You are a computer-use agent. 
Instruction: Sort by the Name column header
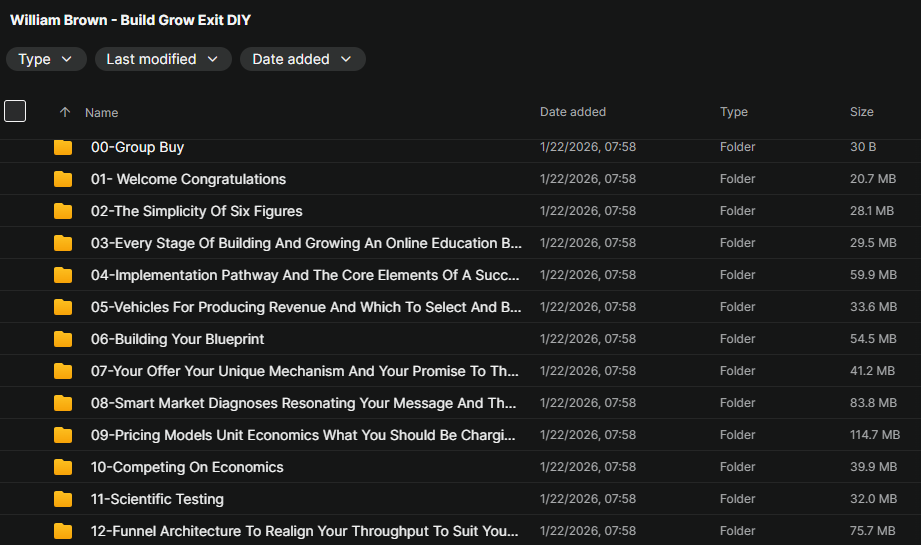[x=102, y=113]
